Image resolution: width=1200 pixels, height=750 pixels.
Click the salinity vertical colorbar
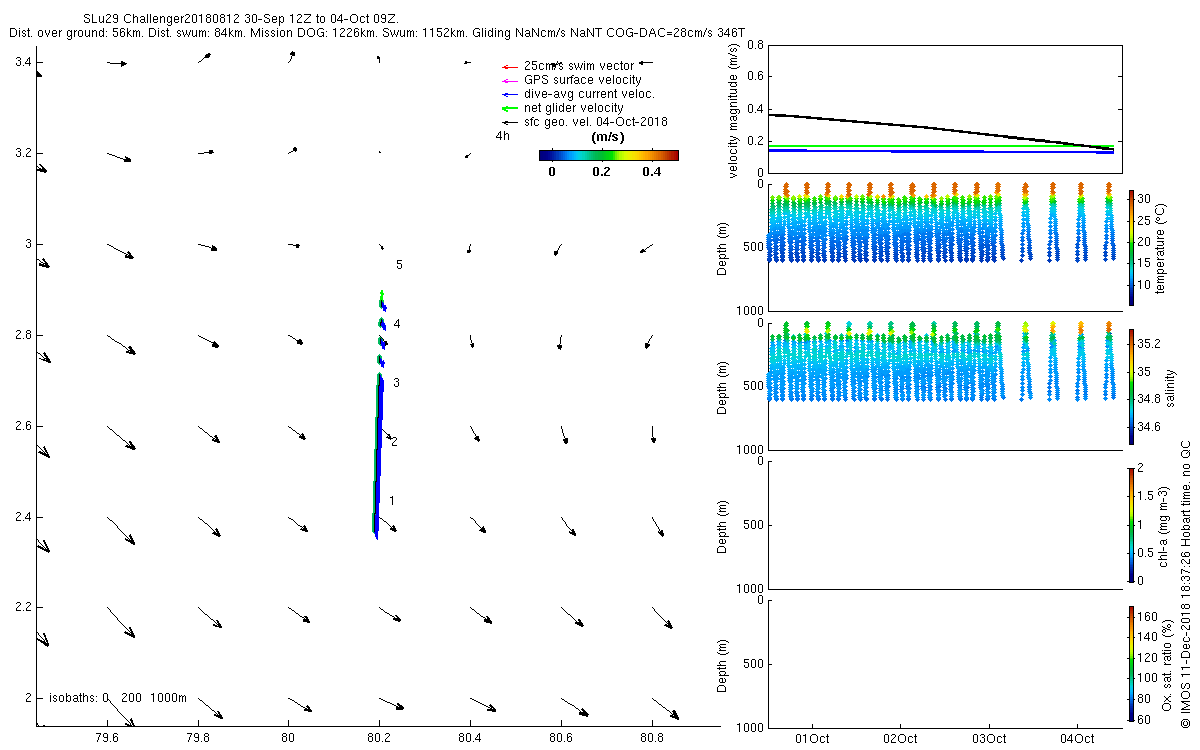point(1132,386)
